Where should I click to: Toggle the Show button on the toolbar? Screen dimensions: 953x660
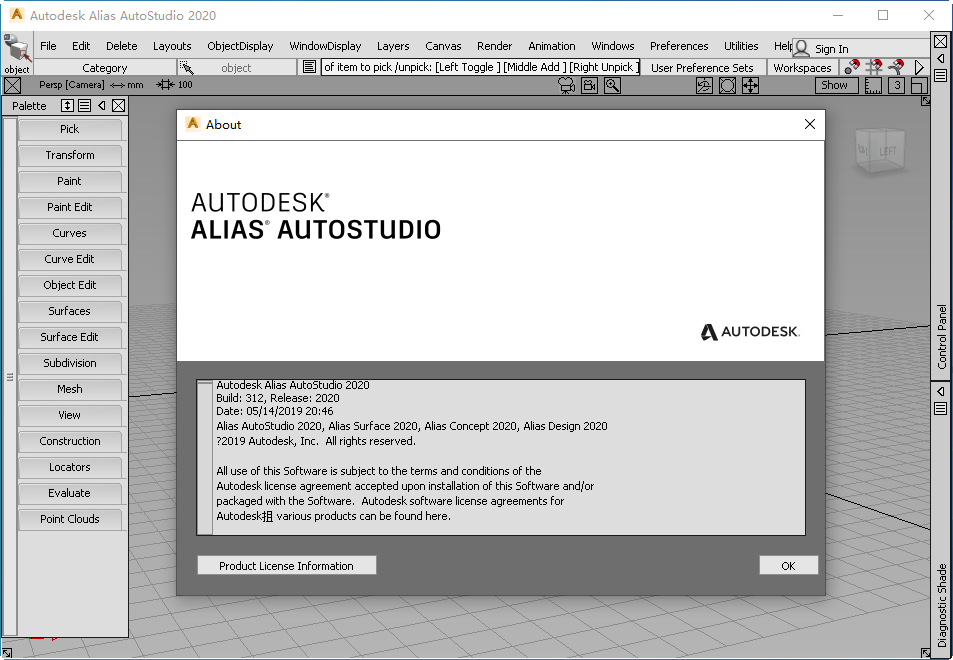(x=835, y=85)
